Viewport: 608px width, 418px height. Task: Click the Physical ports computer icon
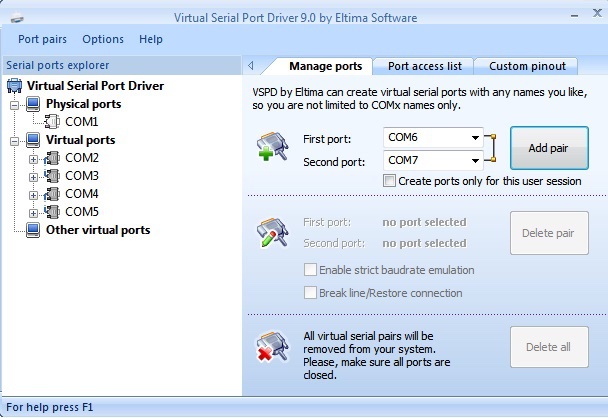tap(33, 104)
